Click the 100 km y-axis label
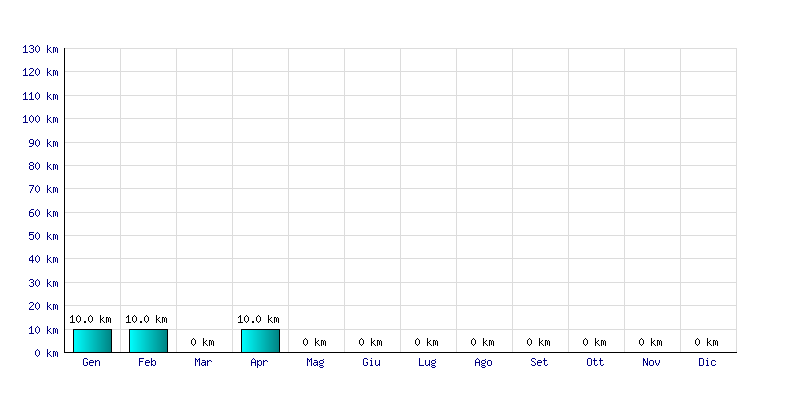800x400 pixels. pos(40,119)
